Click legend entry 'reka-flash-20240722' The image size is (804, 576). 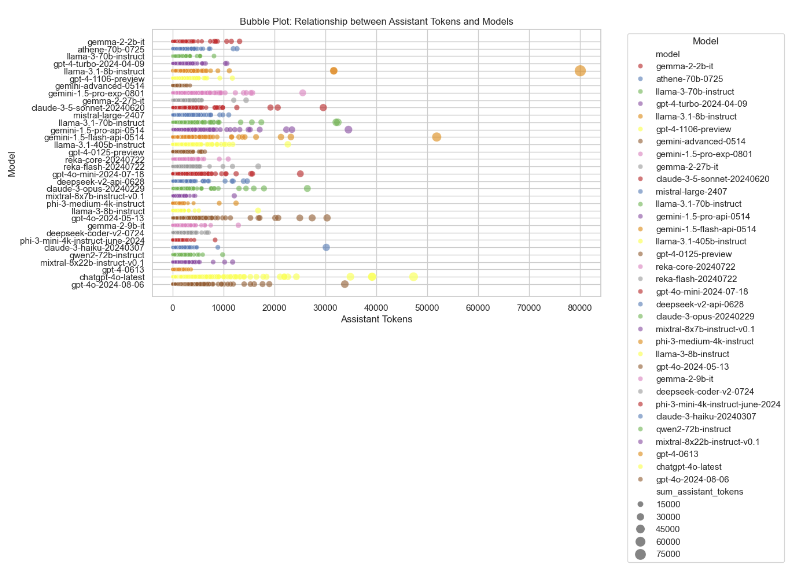pos(696,279)
